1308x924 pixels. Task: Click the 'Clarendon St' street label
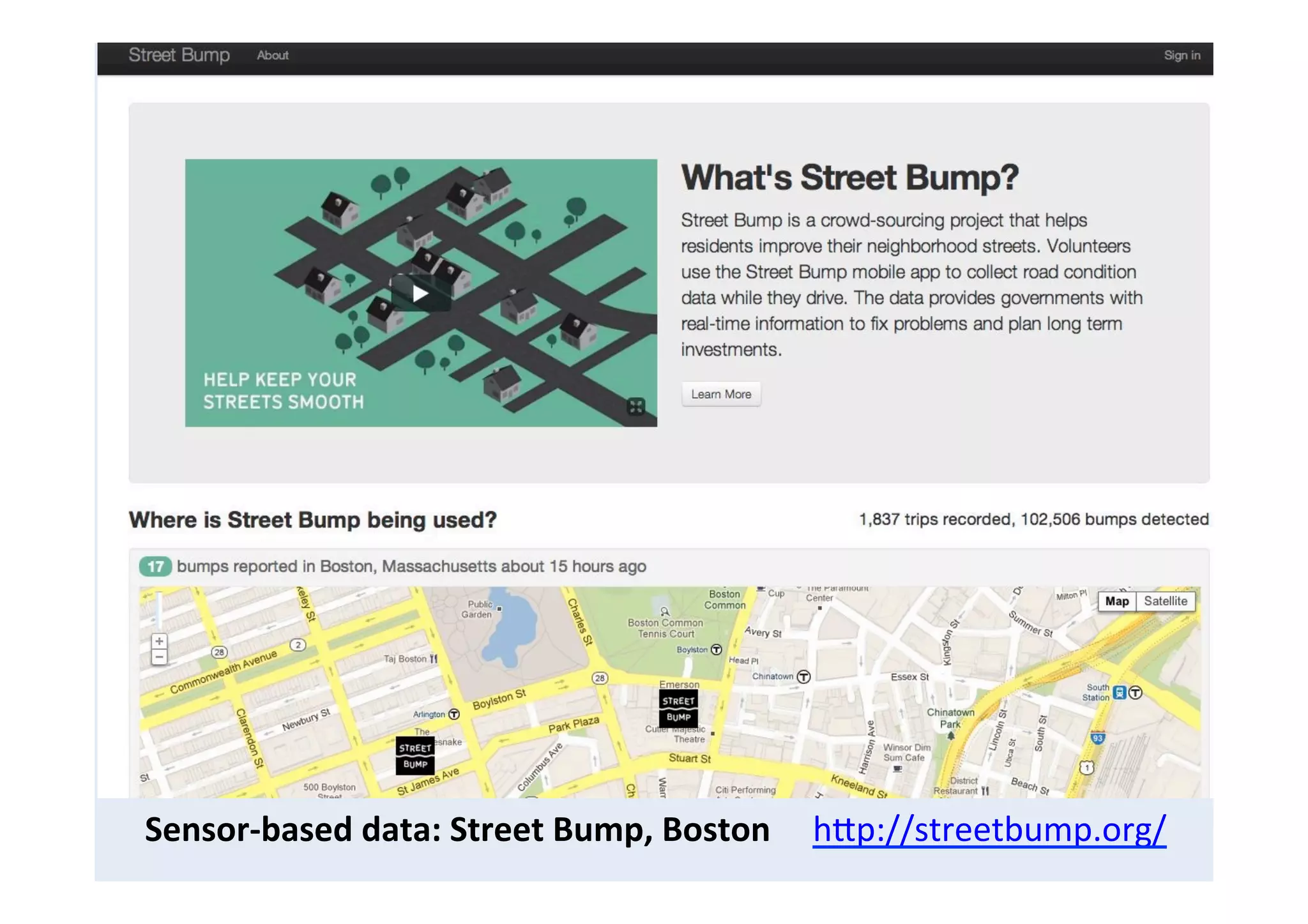(250, 738)
